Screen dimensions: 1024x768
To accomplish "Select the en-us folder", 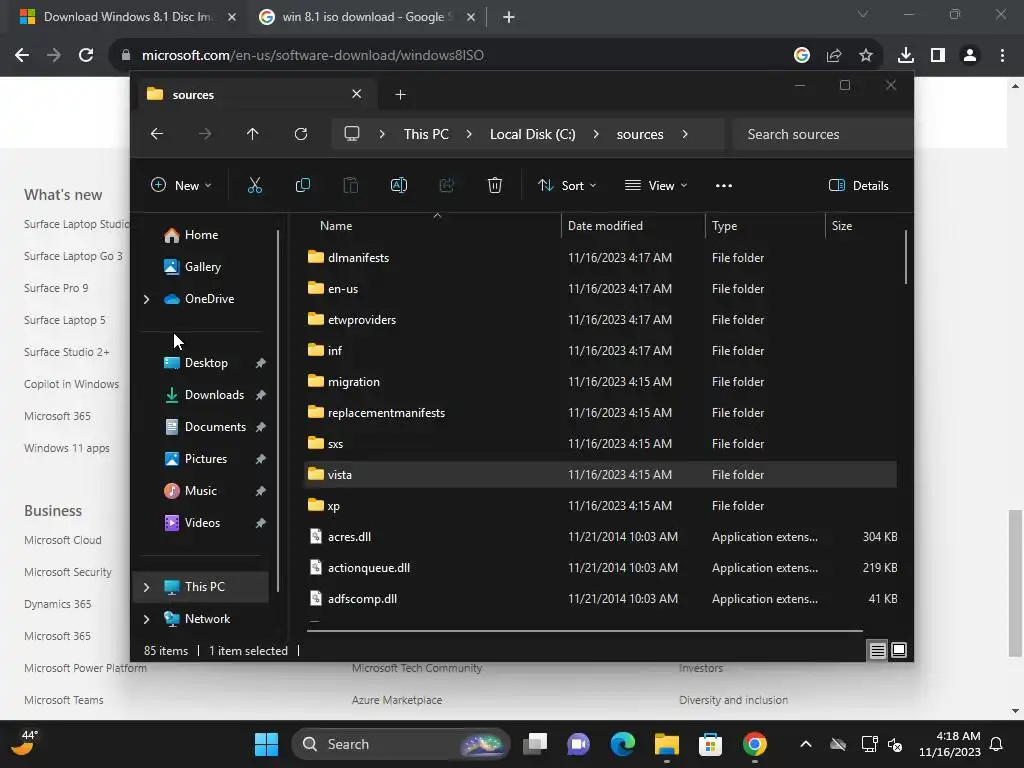I will (x=601, y=289).
